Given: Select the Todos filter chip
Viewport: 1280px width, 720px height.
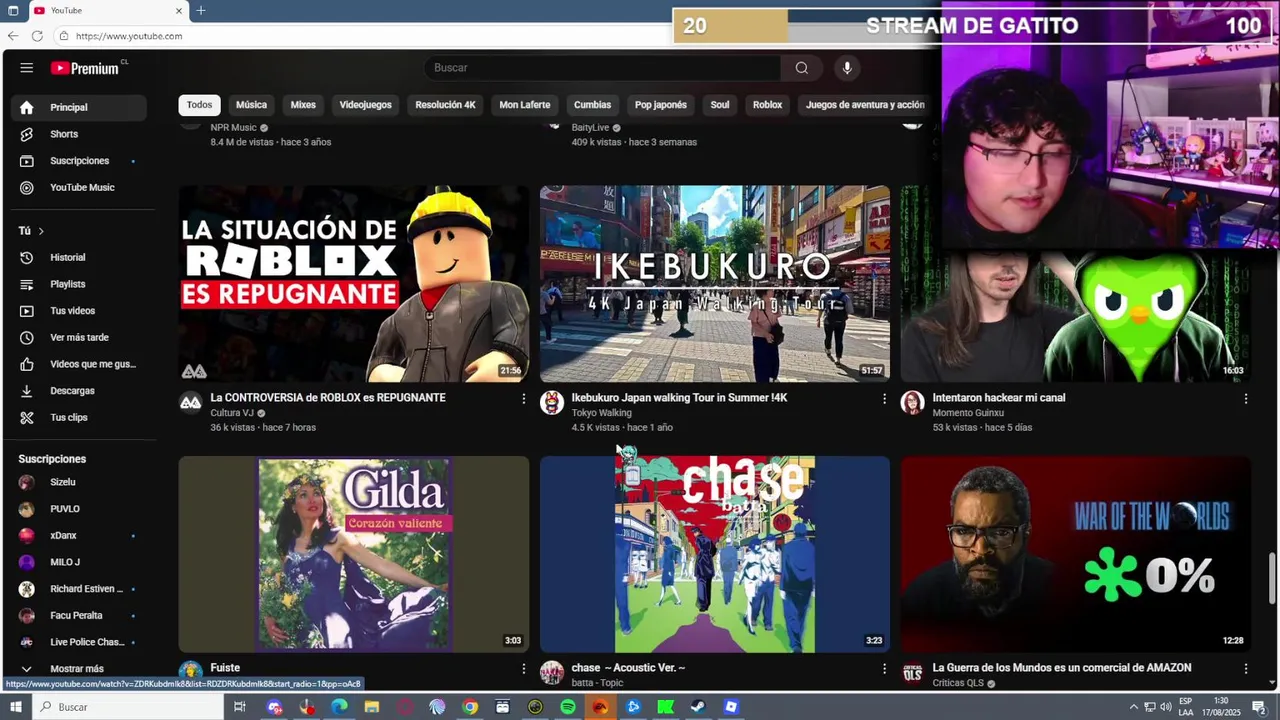Looking at the screenshot, I should (x=199, y=105).
